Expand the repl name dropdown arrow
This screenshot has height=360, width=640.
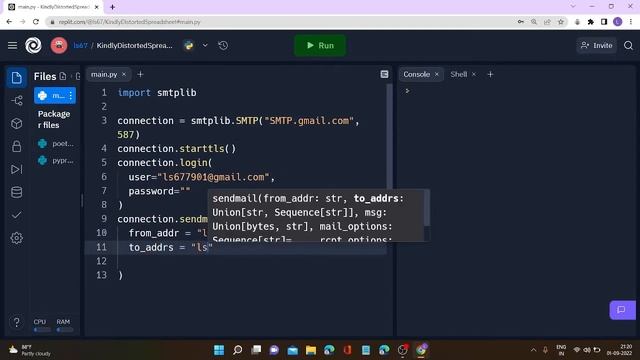205,45
